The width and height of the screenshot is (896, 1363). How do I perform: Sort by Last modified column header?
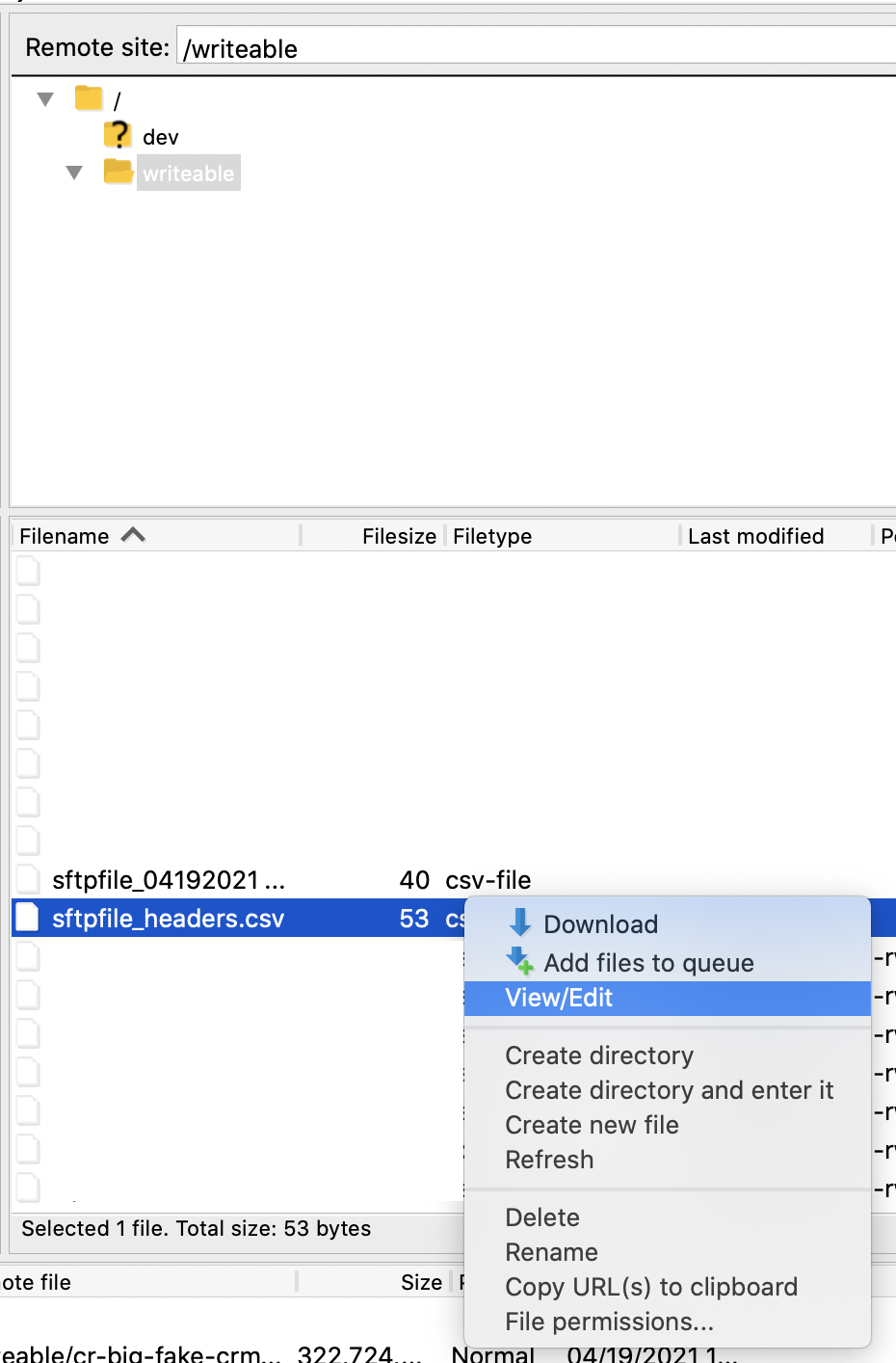(x=755, y=536)
